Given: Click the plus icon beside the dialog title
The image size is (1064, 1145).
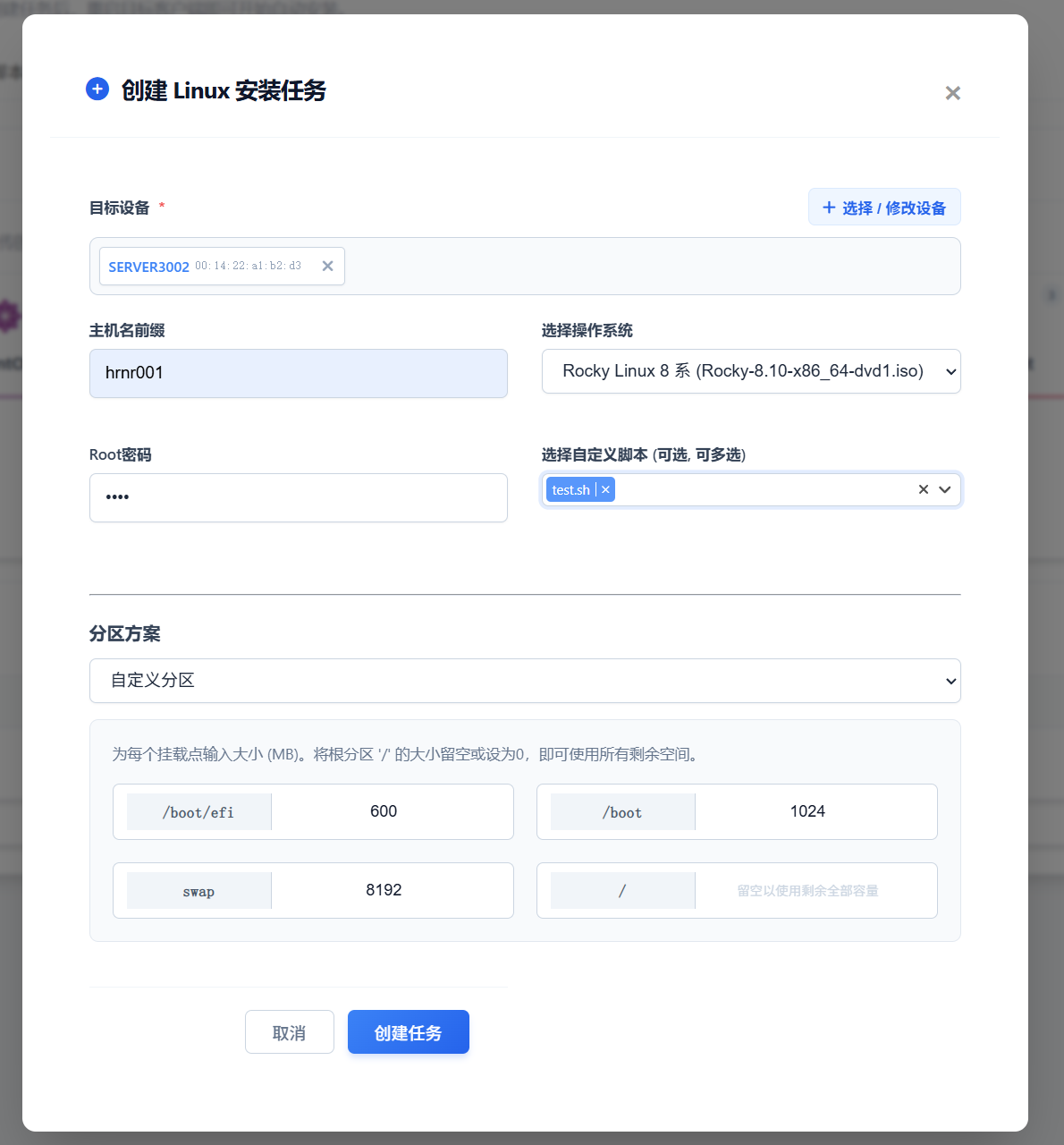Looking at the screenshot, I should pos(97,89).
